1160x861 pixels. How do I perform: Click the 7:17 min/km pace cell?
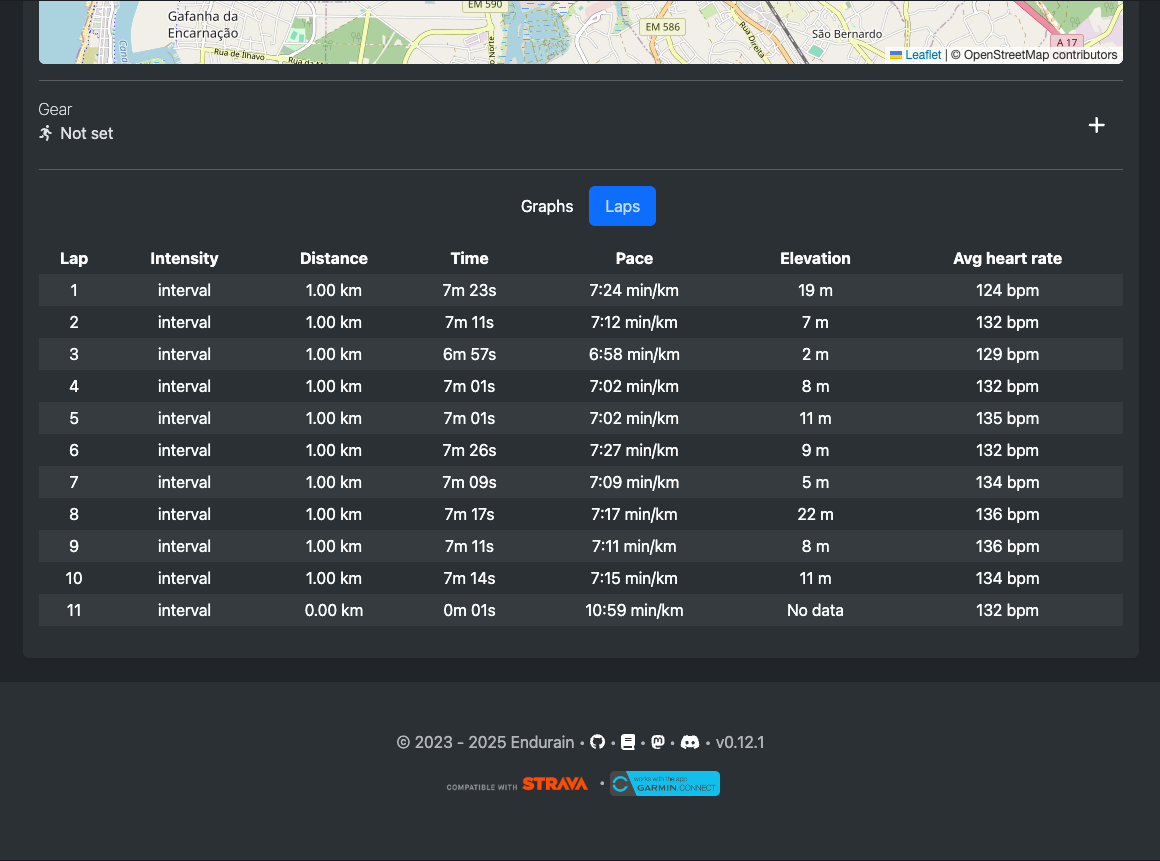[x=634, y=514]
